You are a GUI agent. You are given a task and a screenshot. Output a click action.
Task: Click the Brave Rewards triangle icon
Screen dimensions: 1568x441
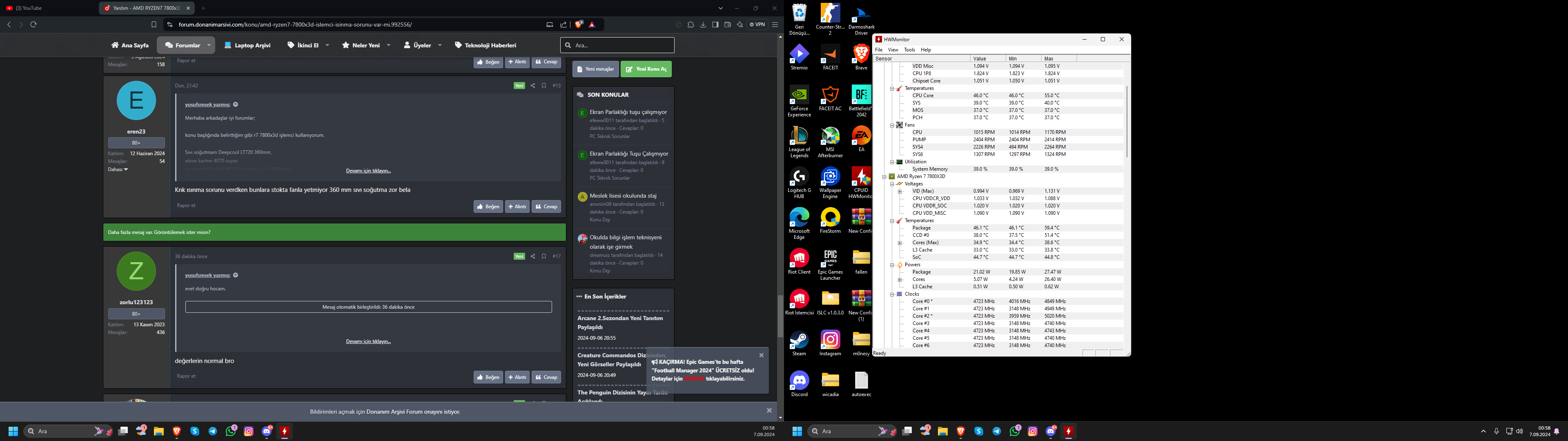click(592, 24)
